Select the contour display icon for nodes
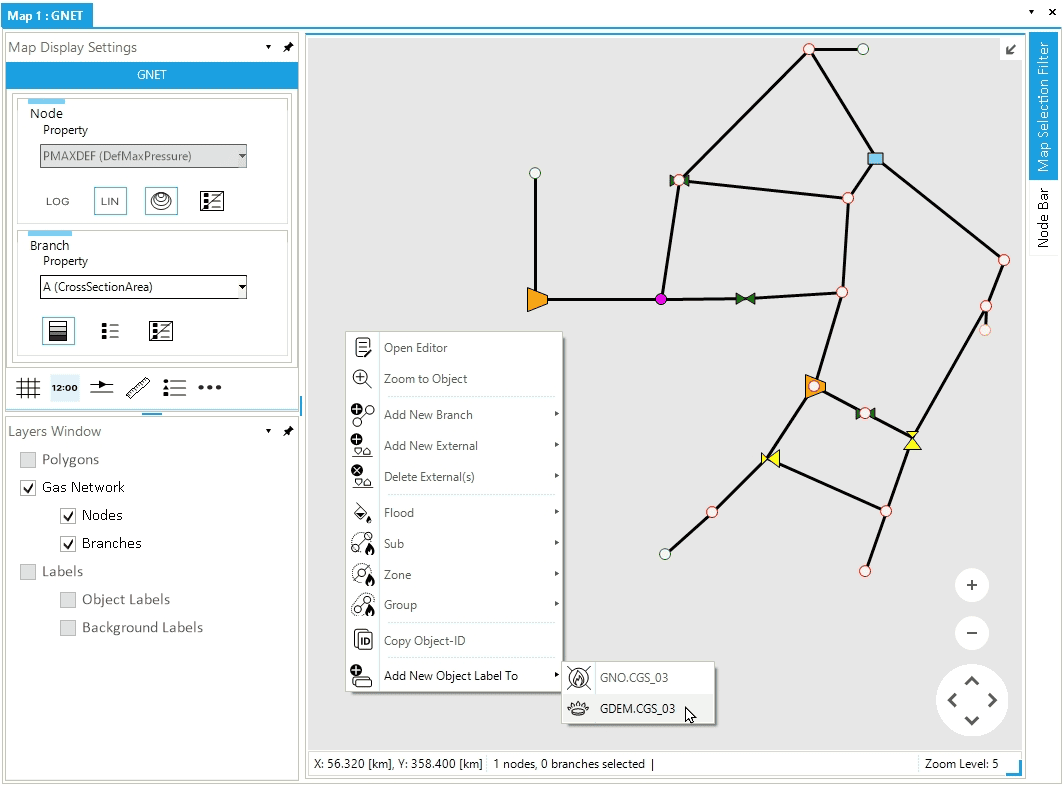The width and height of the screenshot is (1063, 786). click(x=161, y=201)
